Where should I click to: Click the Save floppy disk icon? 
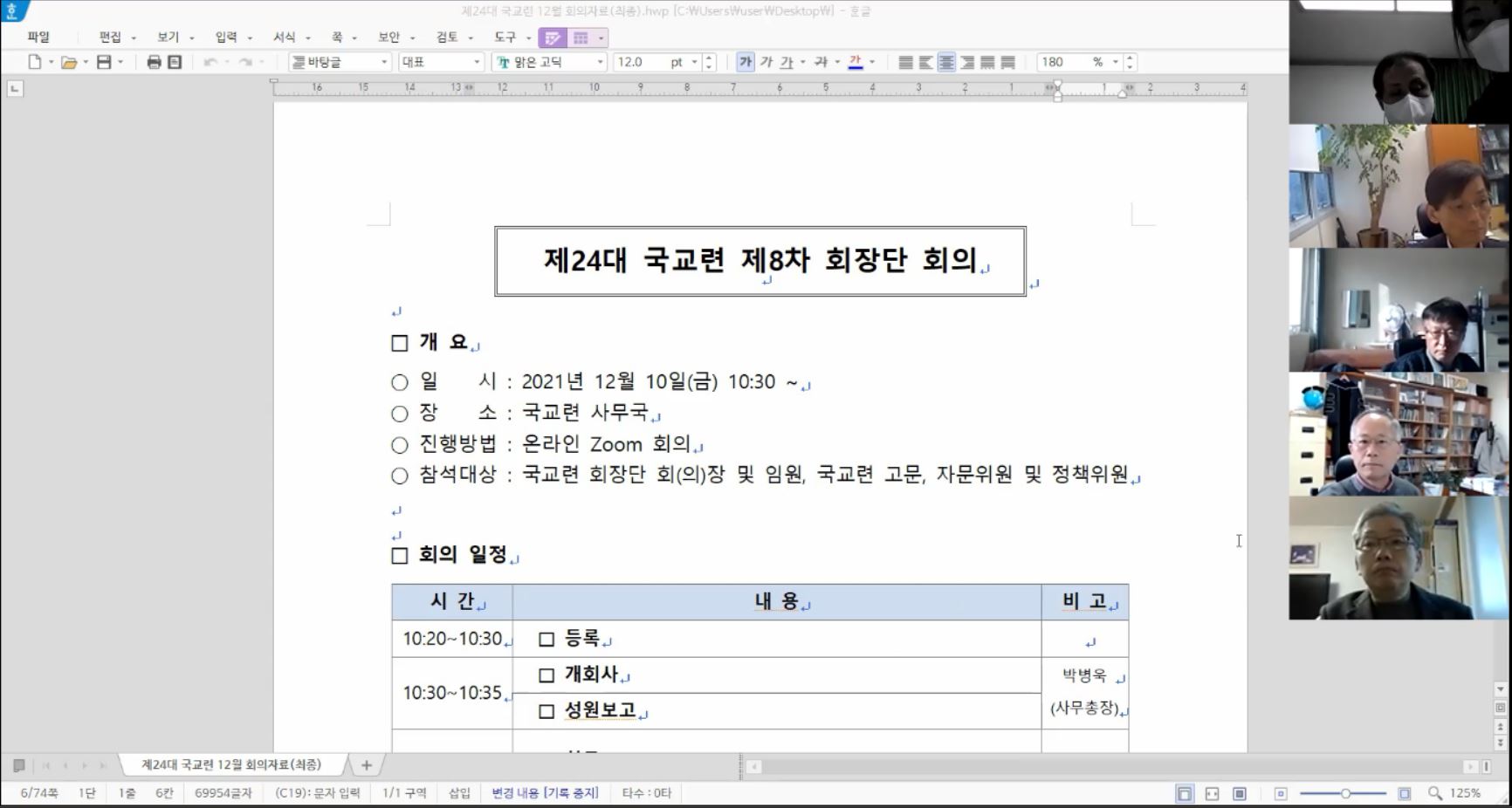pyautogui.click(x=104, y=62)
